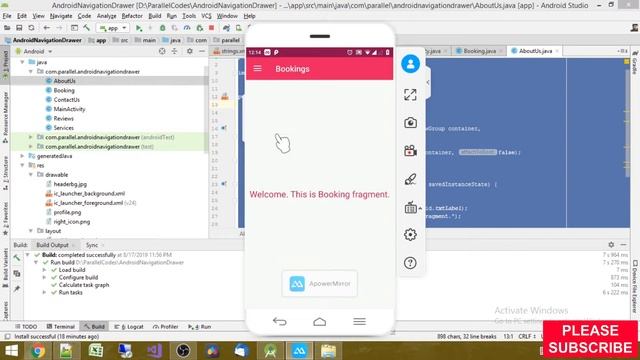Open ApowerMirror help question mark

[410, 263]
